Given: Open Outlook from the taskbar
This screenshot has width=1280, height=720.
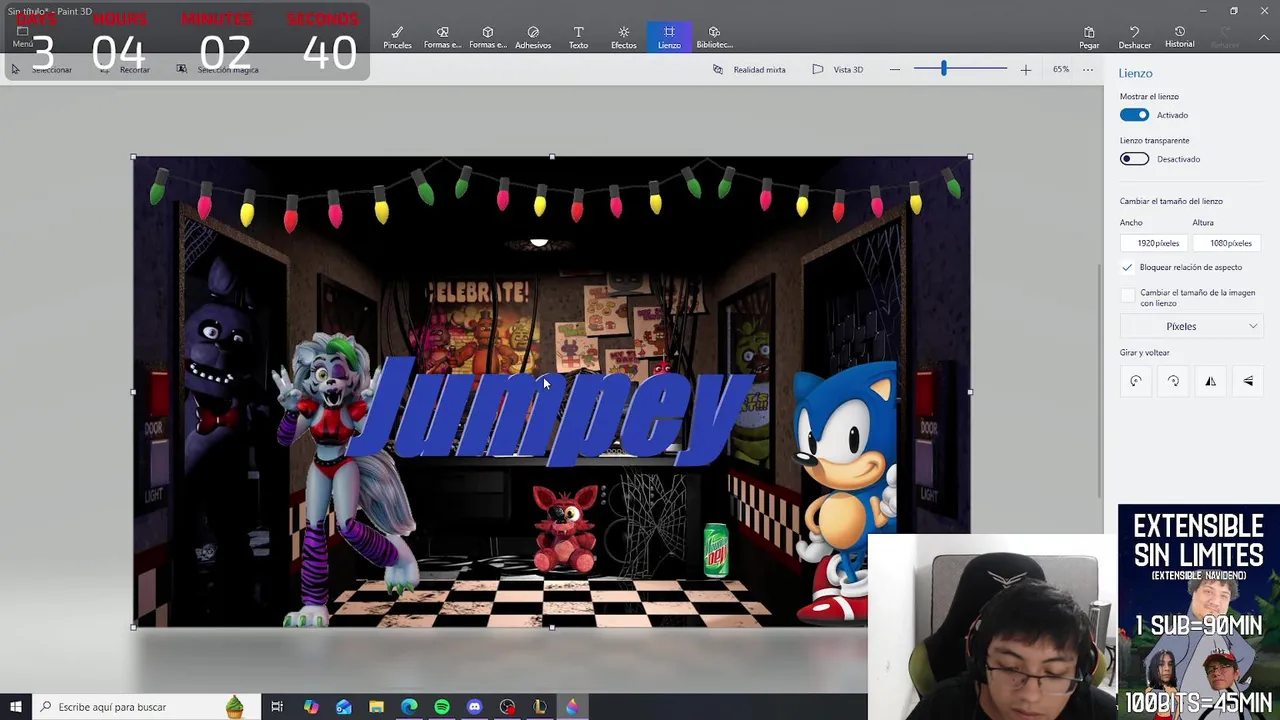Looking at the screenshot, I should pyautogui.click(x=344, y=707).
